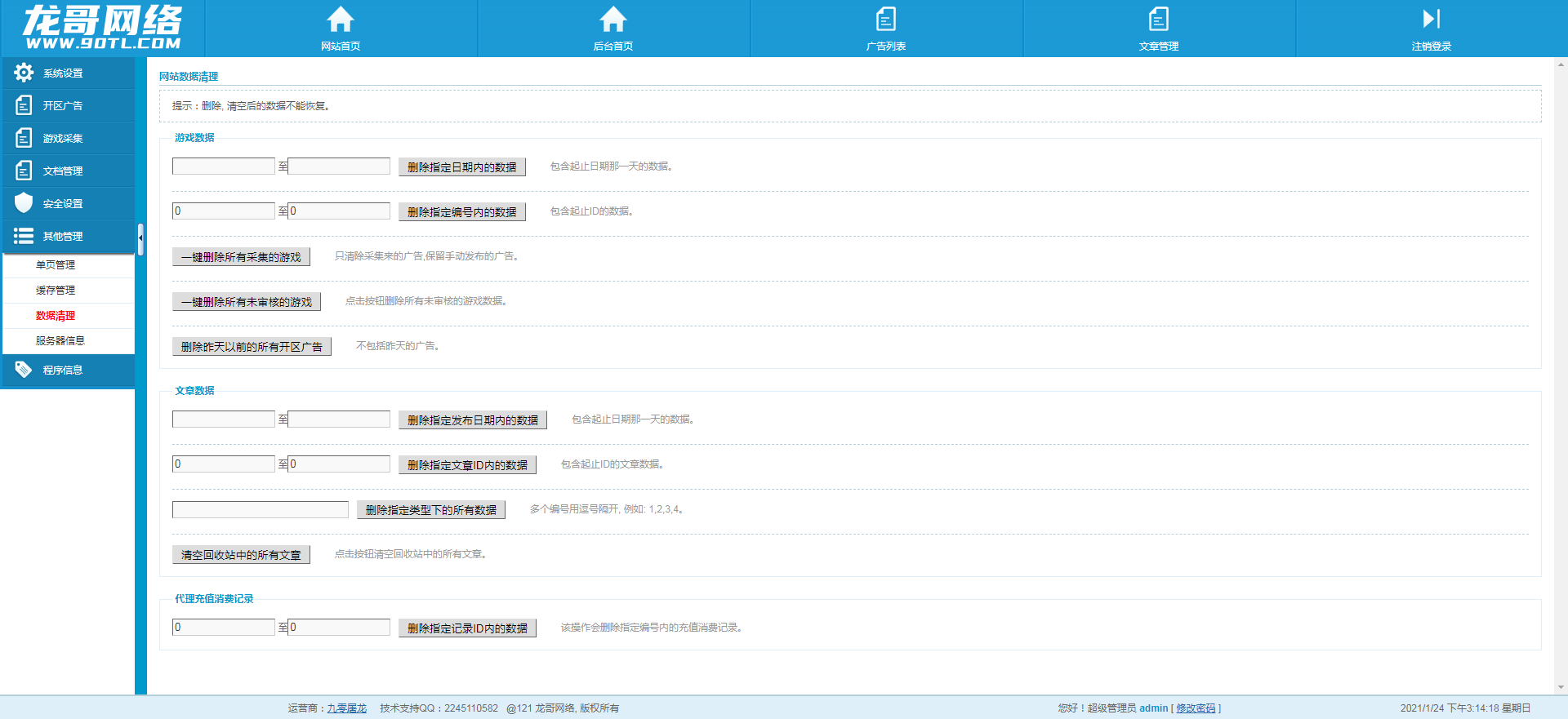Click the 其他管理 list icon

tap(24, 236)
